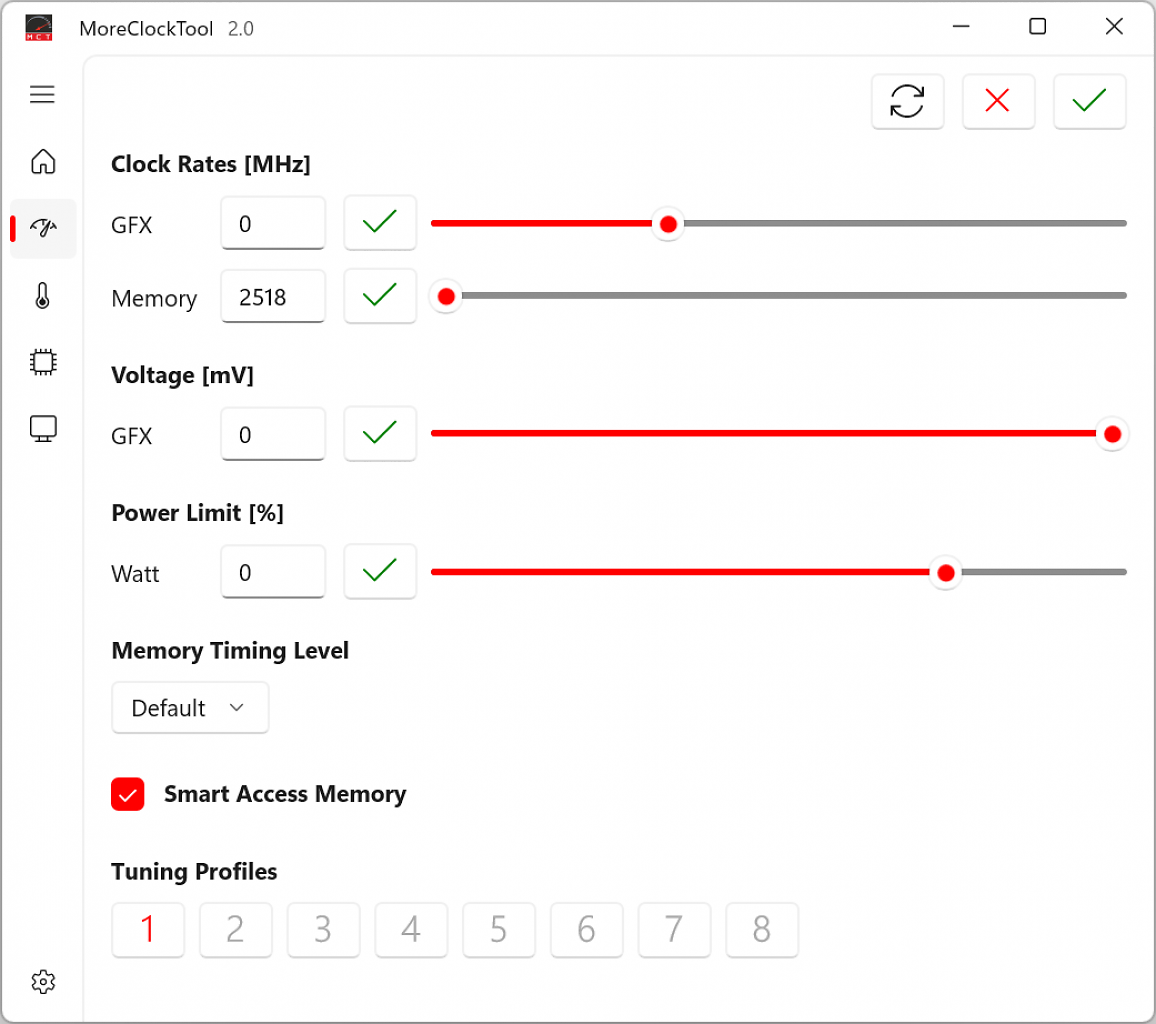This screenshot has height=1024, width=1156.
Task: Click the GFX clock rate slider handle
Action: pos(668,224)
